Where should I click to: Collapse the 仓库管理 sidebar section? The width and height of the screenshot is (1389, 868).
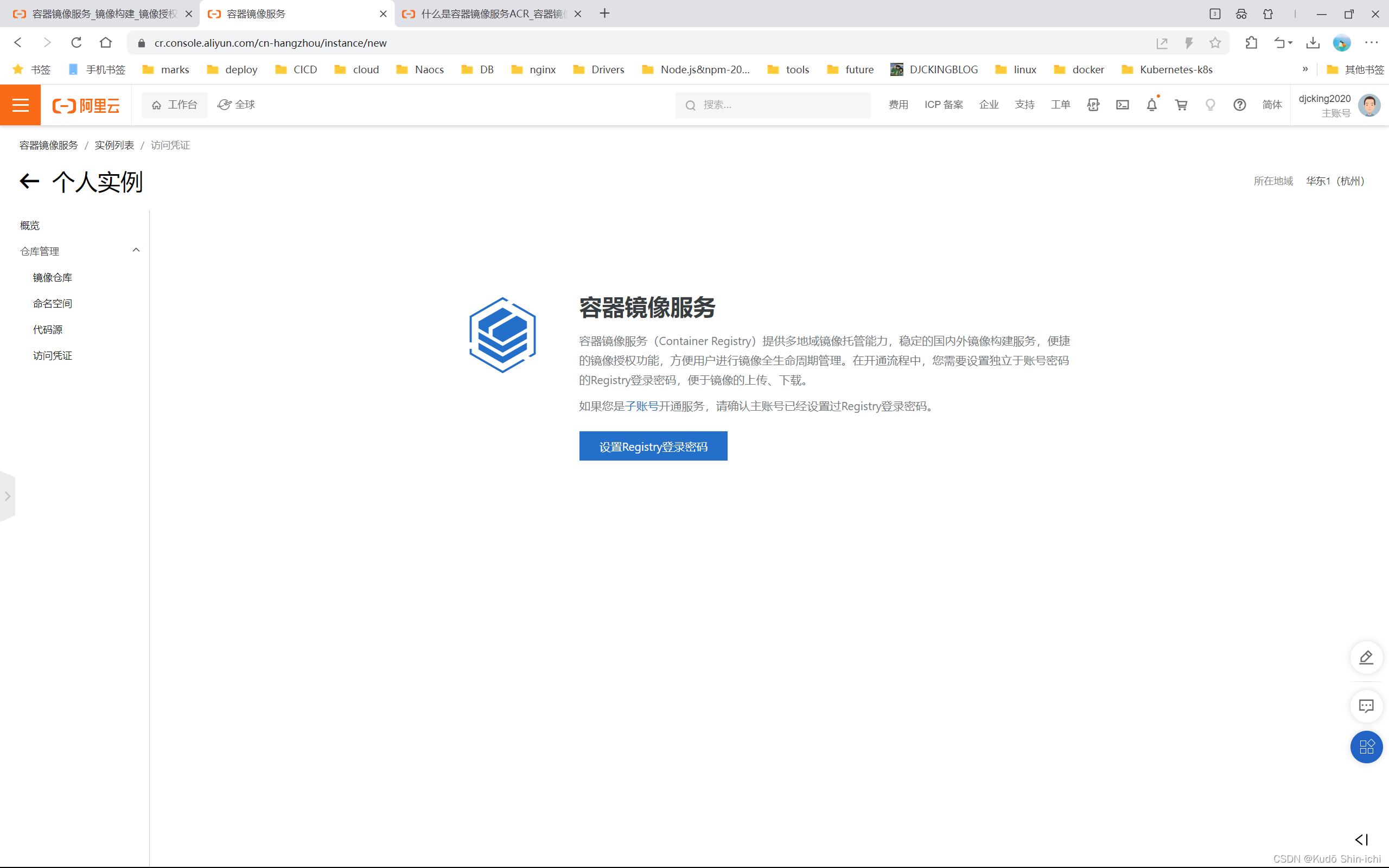pyautogui.click(x=136, y=250)
